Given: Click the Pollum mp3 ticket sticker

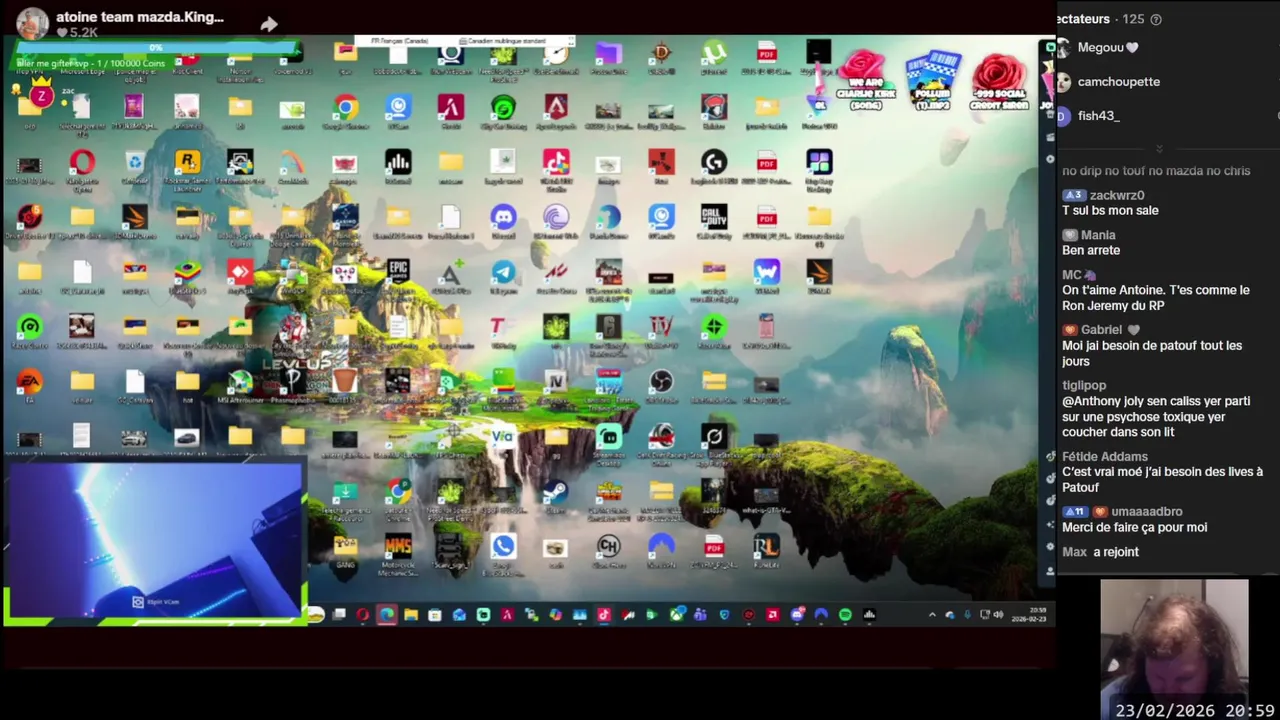Looking at the screenshot, I should [x=932, y=80].
